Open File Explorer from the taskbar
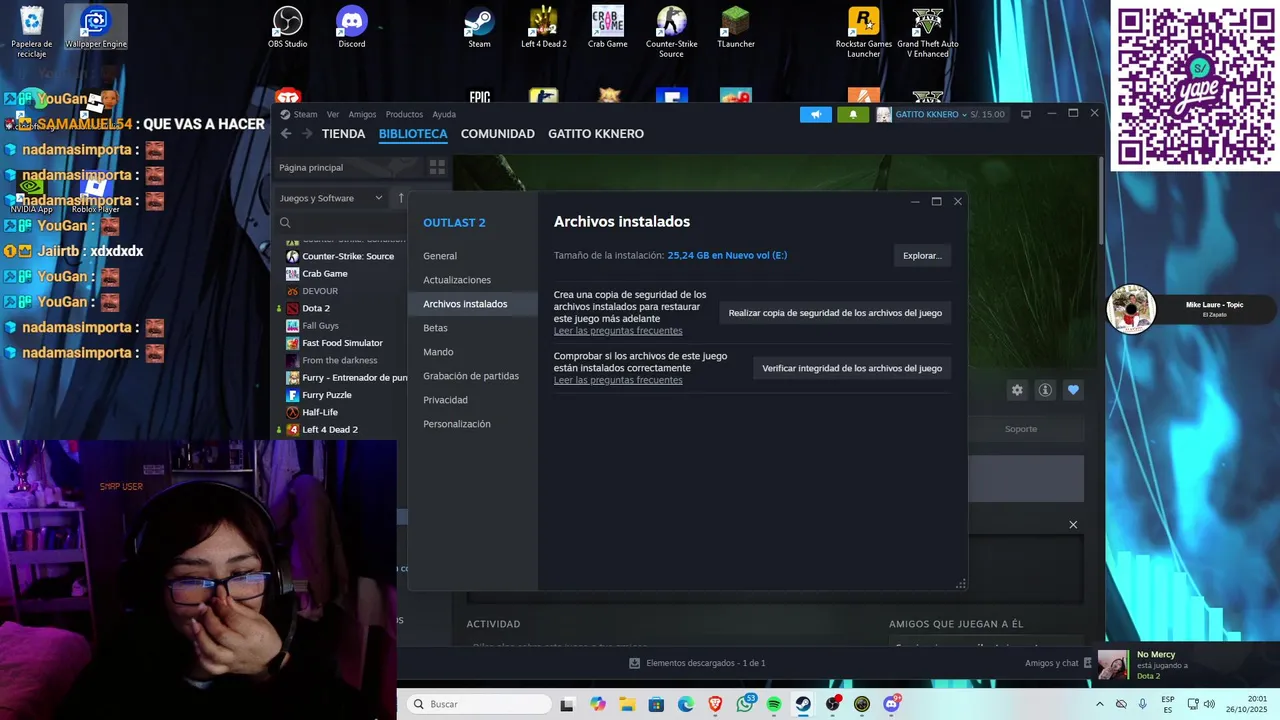This screenshot has width=1280, height=720. (x=627, y=704)
